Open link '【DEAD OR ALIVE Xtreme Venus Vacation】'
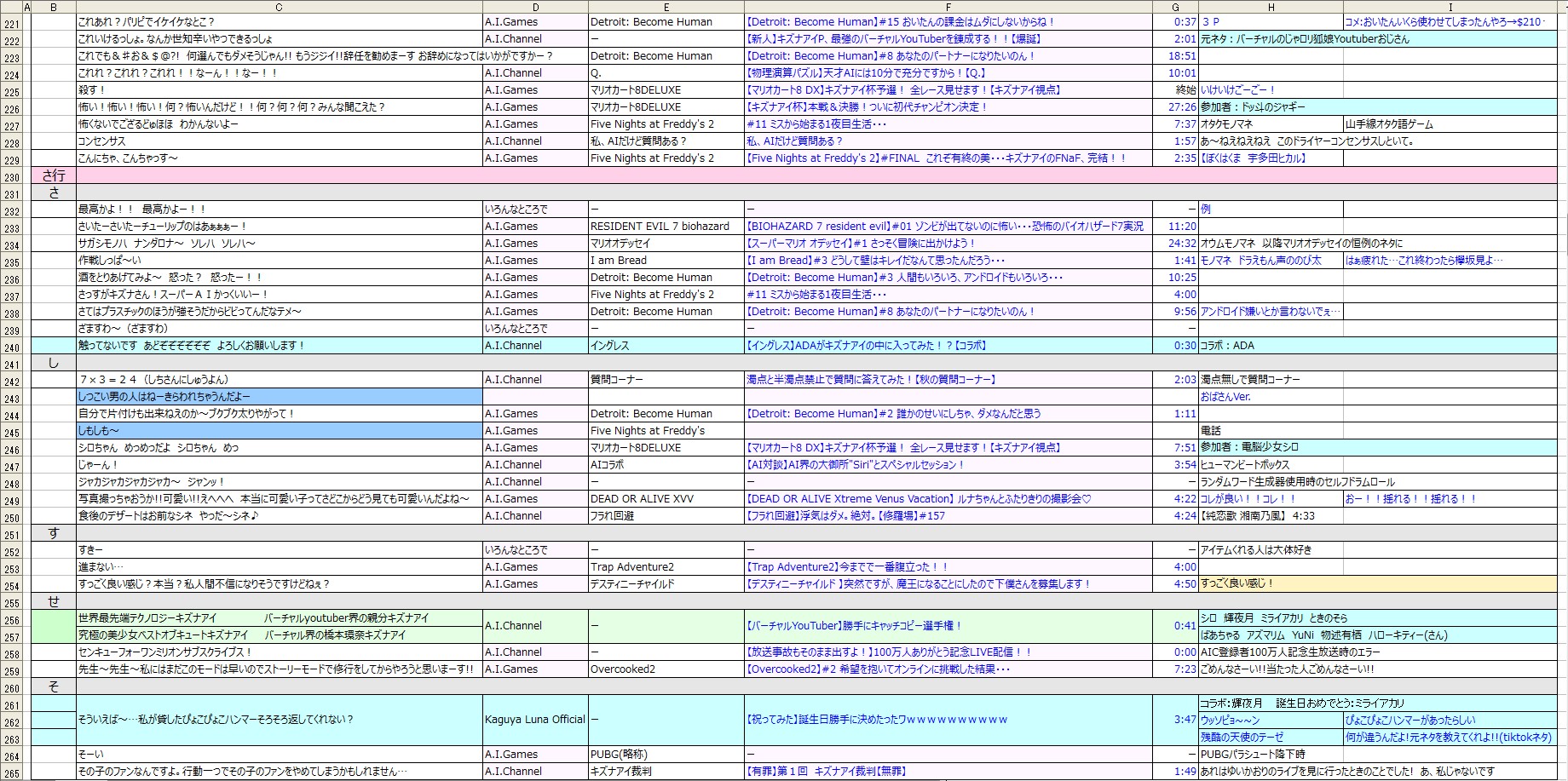This screenshot has height=781, width=1568. pos(850,499)
